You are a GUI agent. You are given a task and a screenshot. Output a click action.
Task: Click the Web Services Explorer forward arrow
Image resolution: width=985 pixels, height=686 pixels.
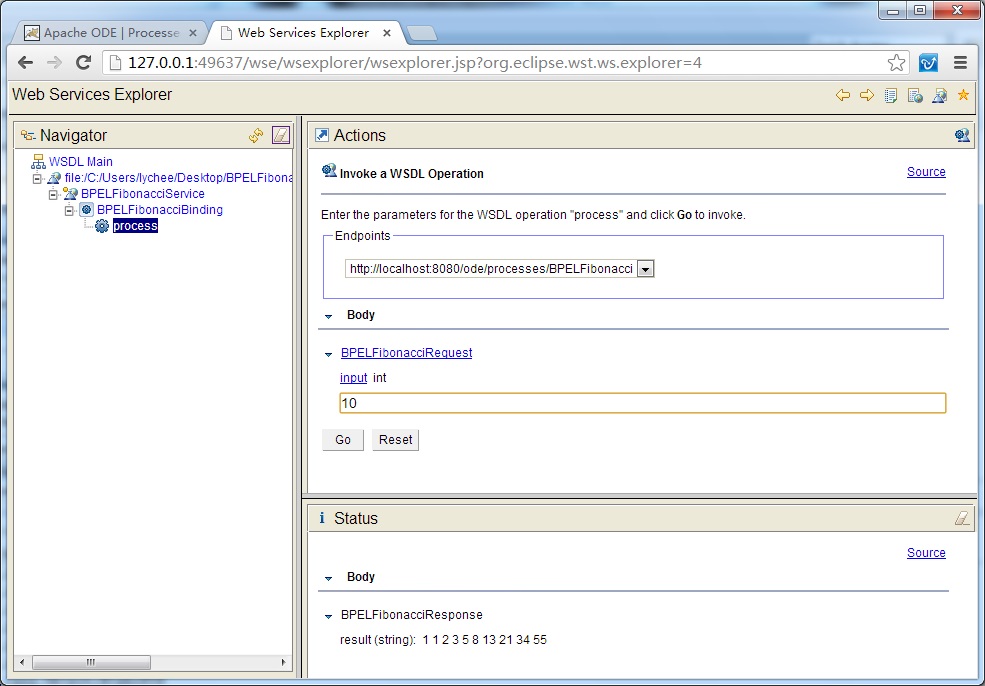[x=867, y=95]
